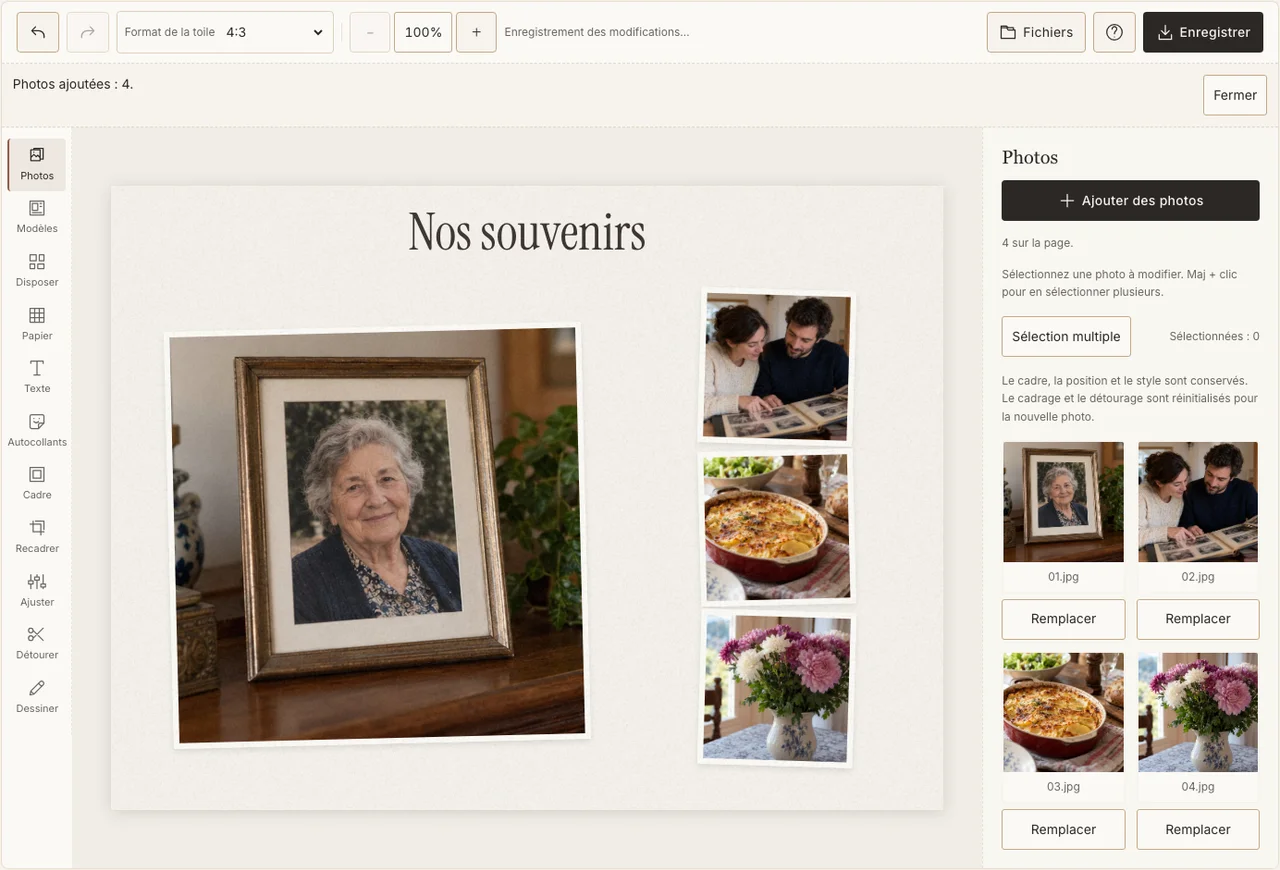The height and width of the screenshot is (870, 1280).
Task: Click Remplacer under 03.jpg
Action: (1063, 829)
